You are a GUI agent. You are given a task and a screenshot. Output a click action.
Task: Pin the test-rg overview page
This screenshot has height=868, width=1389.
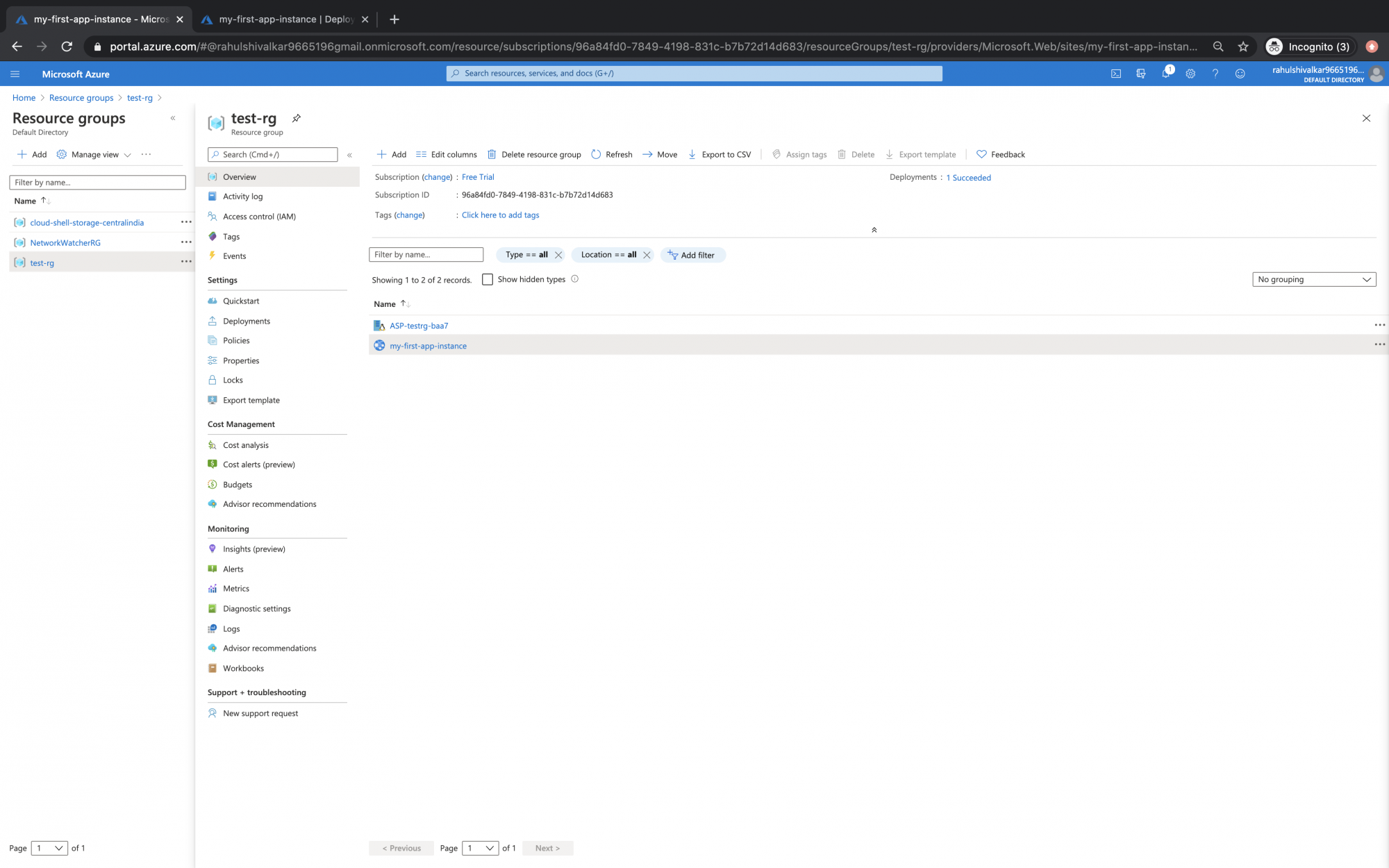coord(297,118)
